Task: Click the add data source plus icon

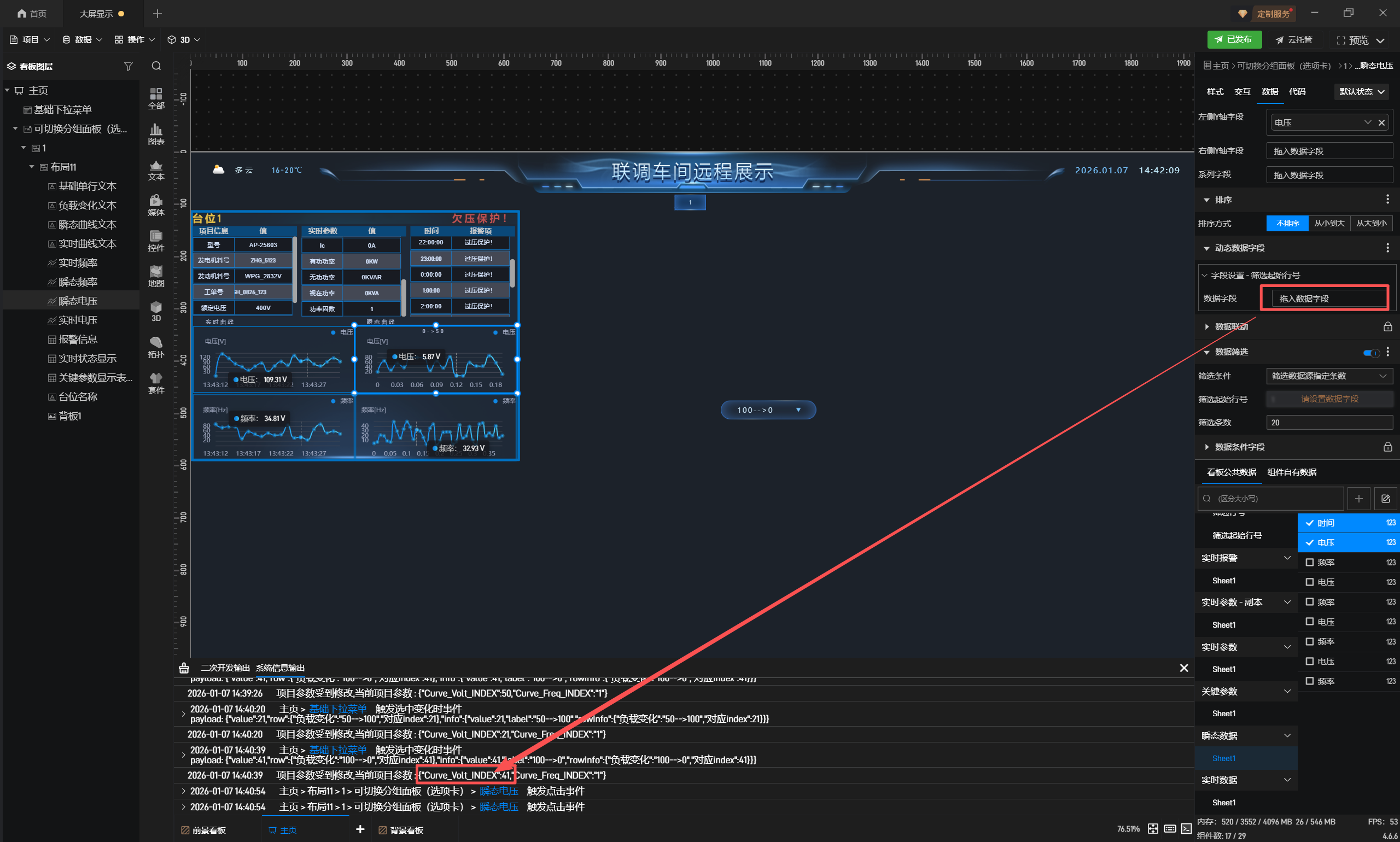Action: tap(1358, 498)
